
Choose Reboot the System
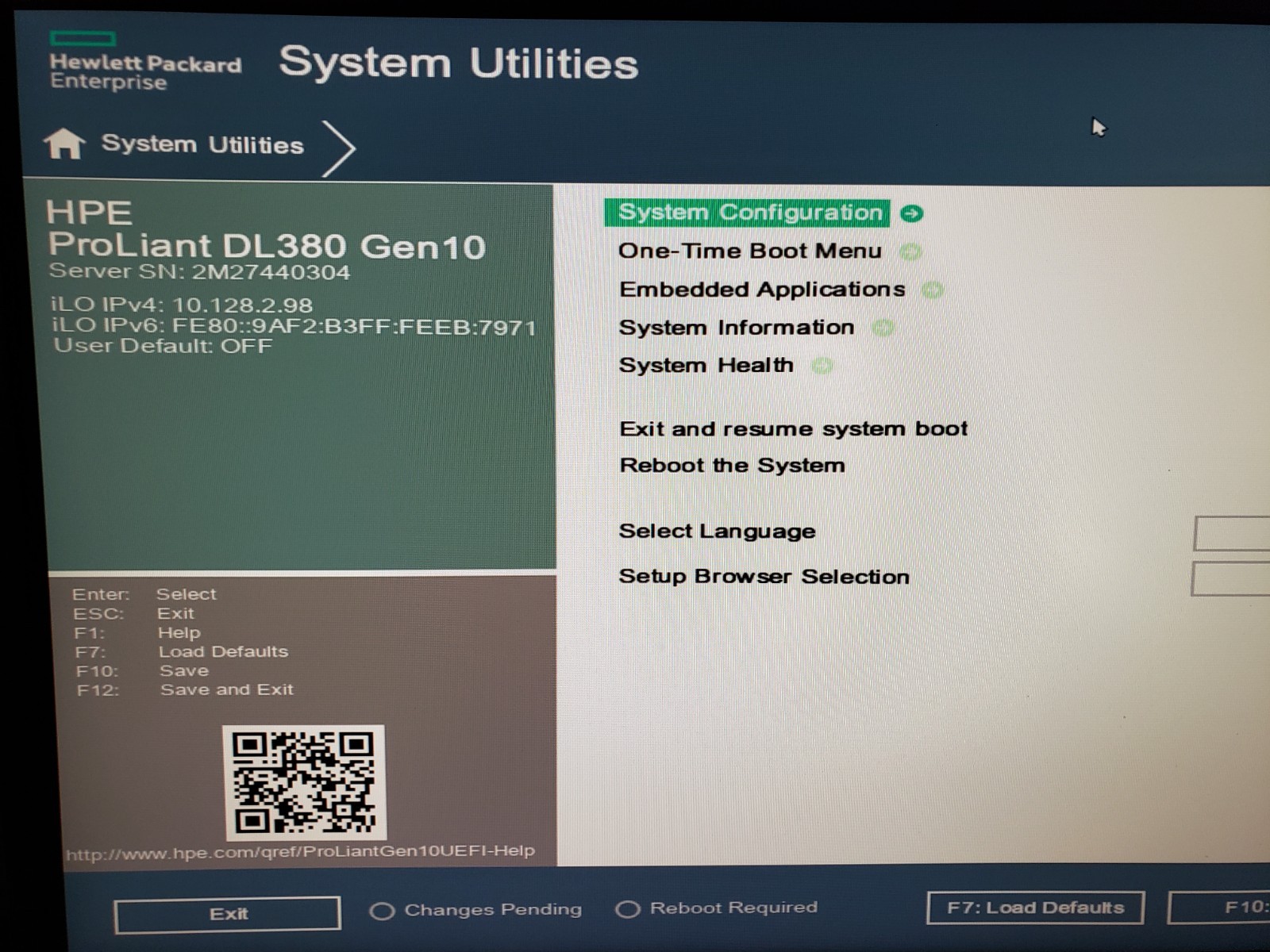(732, 466)
